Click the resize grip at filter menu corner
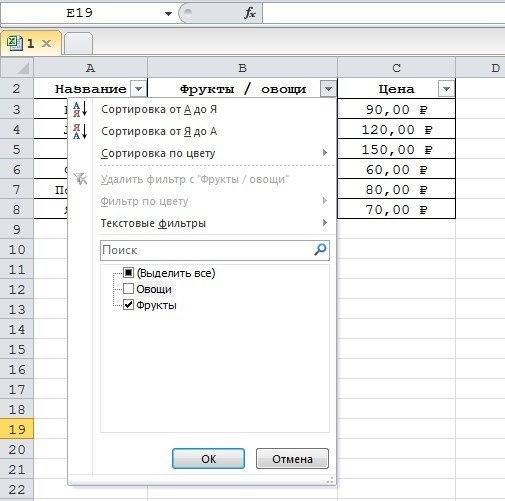The height and width of the screenshot is (501, 505). tap(330, 480)
